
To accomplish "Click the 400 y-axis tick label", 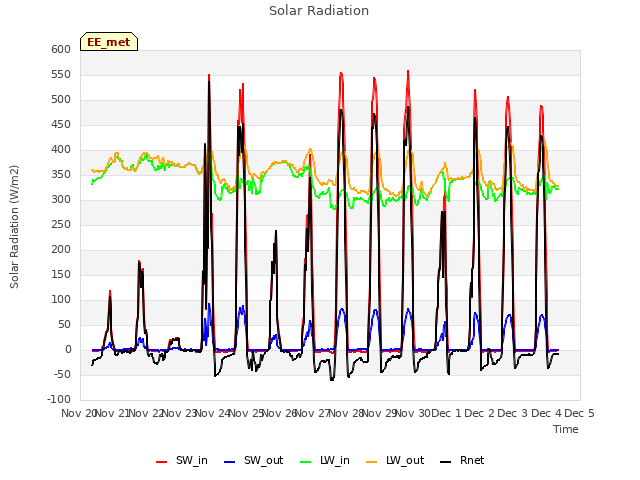I will coord(61,150).
